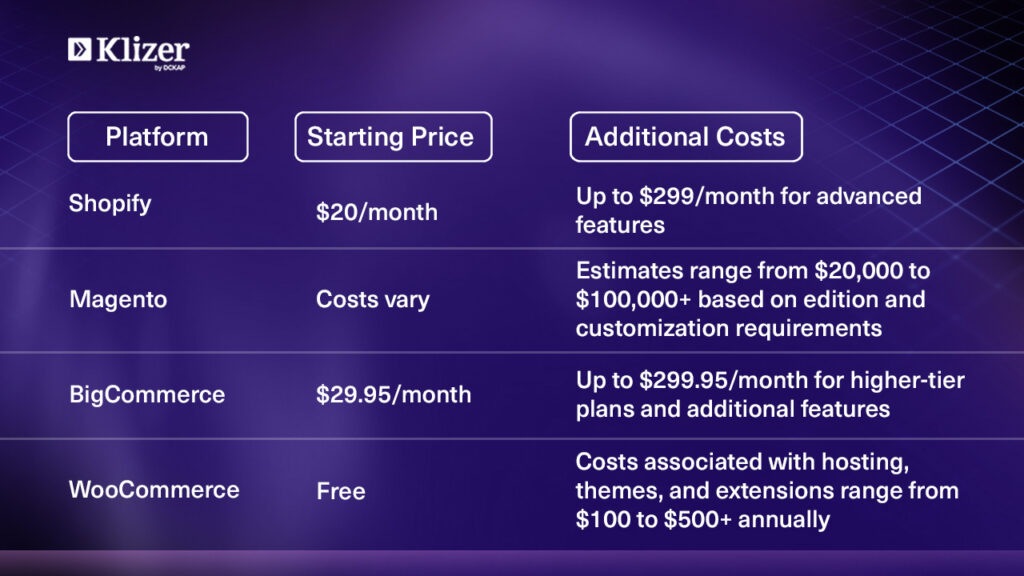Click the small 'by DCKAP' tagline

point(171,68)
